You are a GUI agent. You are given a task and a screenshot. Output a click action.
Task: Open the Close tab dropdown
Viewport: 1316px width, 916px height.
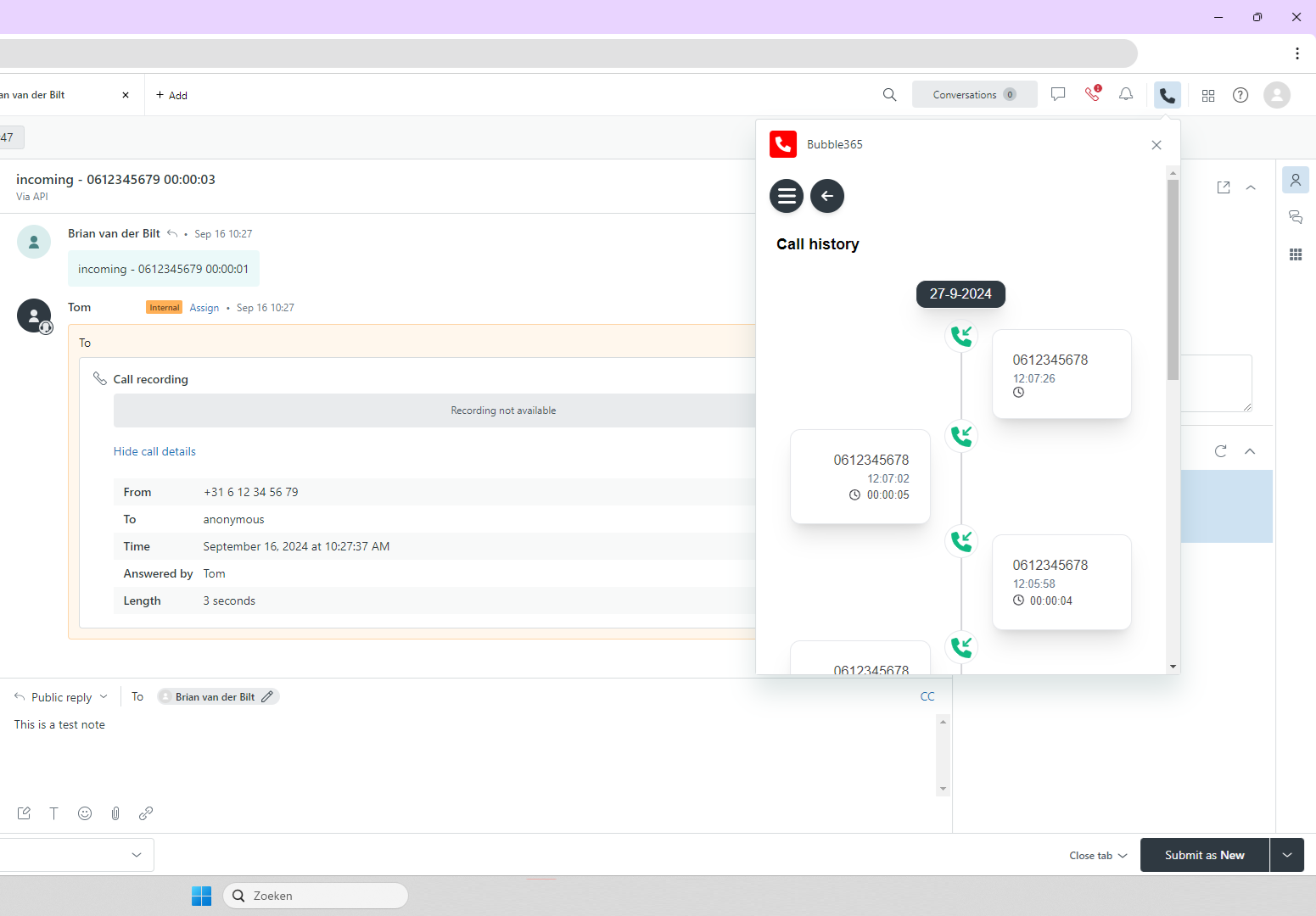coord(1098,856)
